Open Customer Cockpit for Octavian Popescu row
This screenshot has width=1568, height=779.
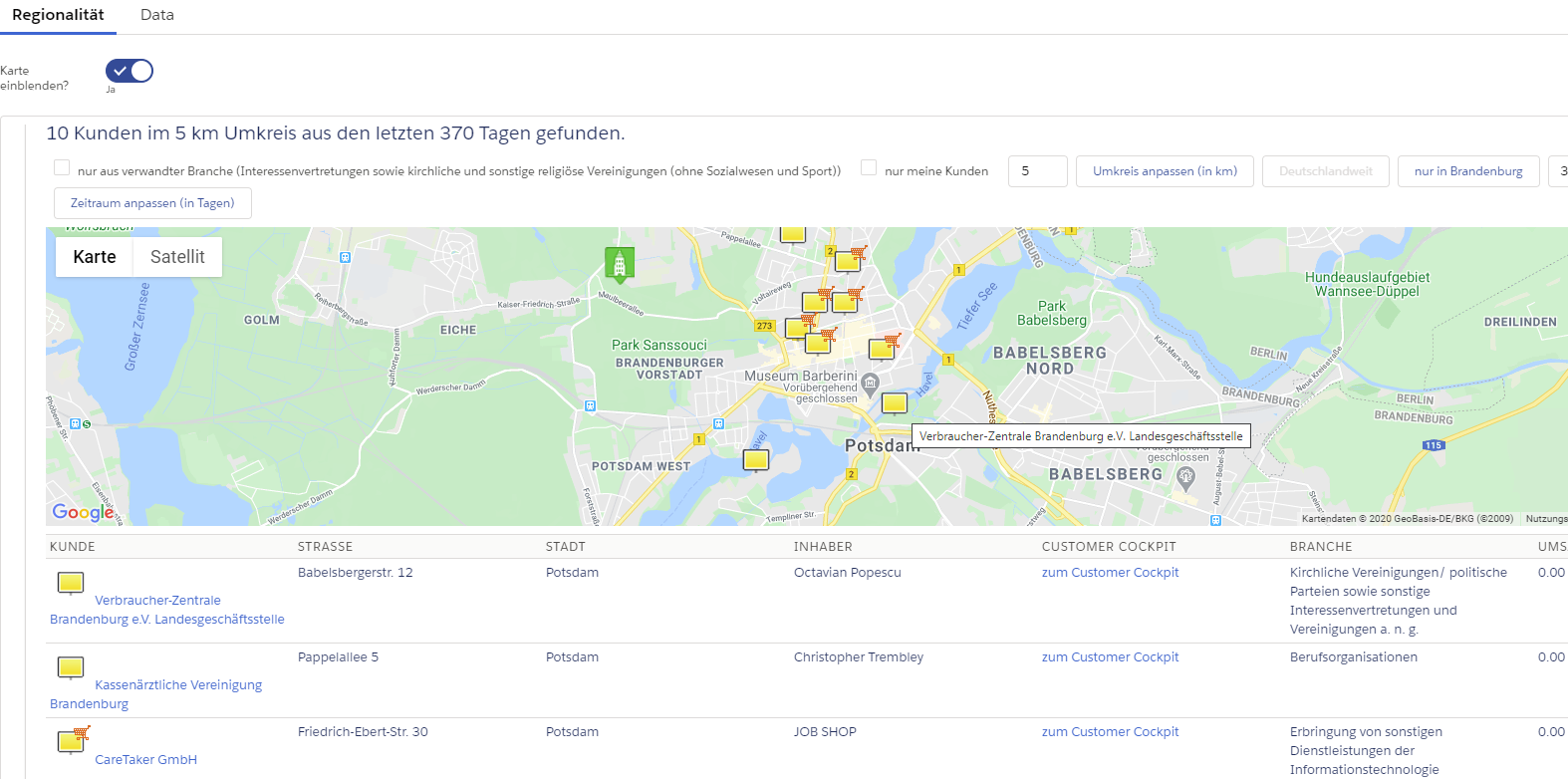[x=1110, y=573]
